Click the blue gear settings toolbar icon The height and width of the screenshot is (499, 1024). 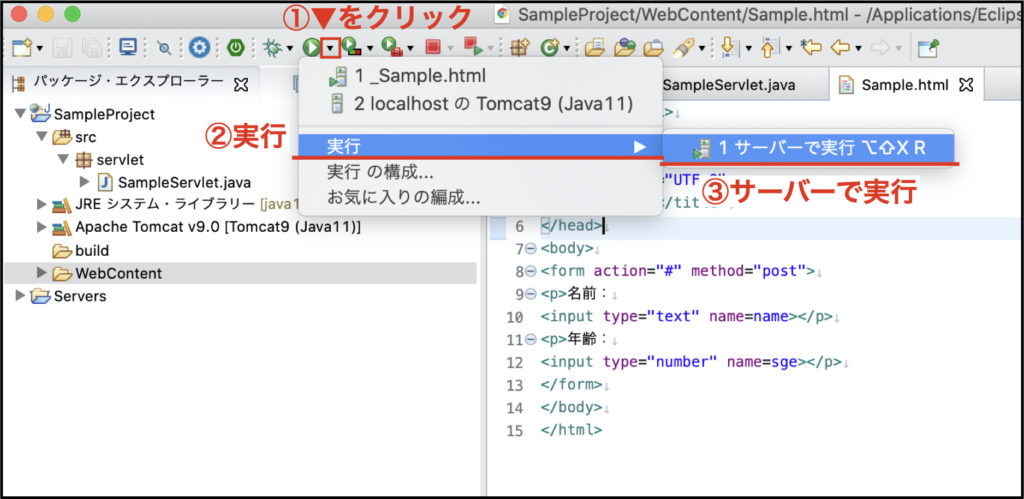(x=199, y=47)
